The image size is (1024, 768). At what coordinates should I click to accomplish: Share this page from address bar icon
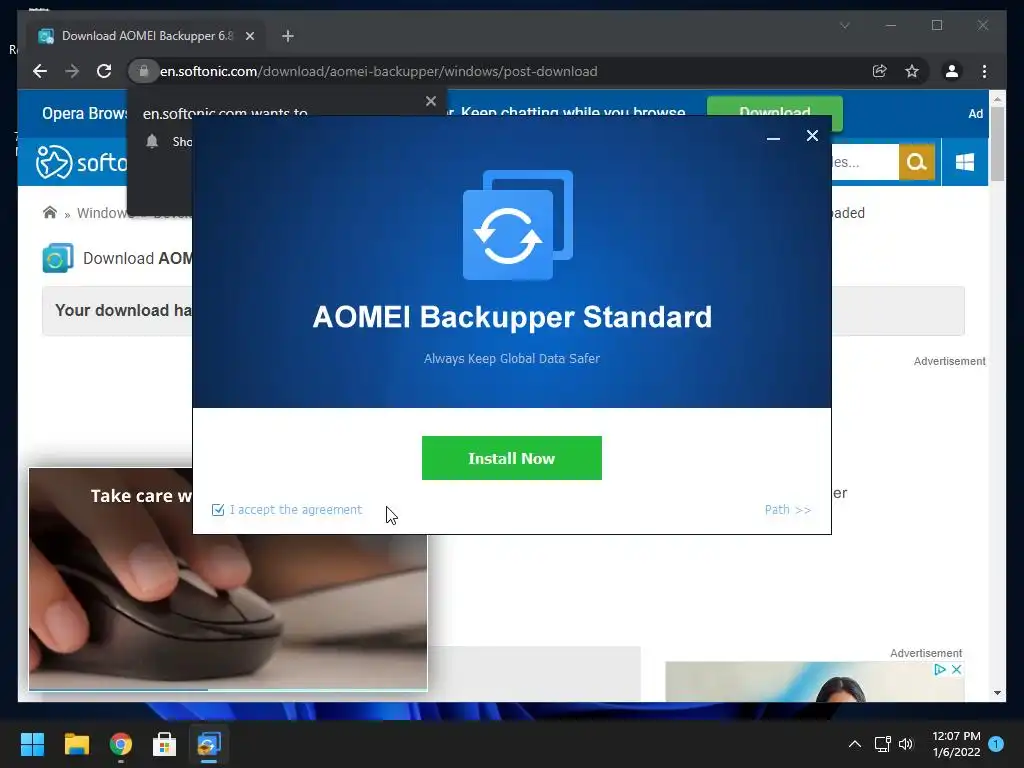[880, 71]
